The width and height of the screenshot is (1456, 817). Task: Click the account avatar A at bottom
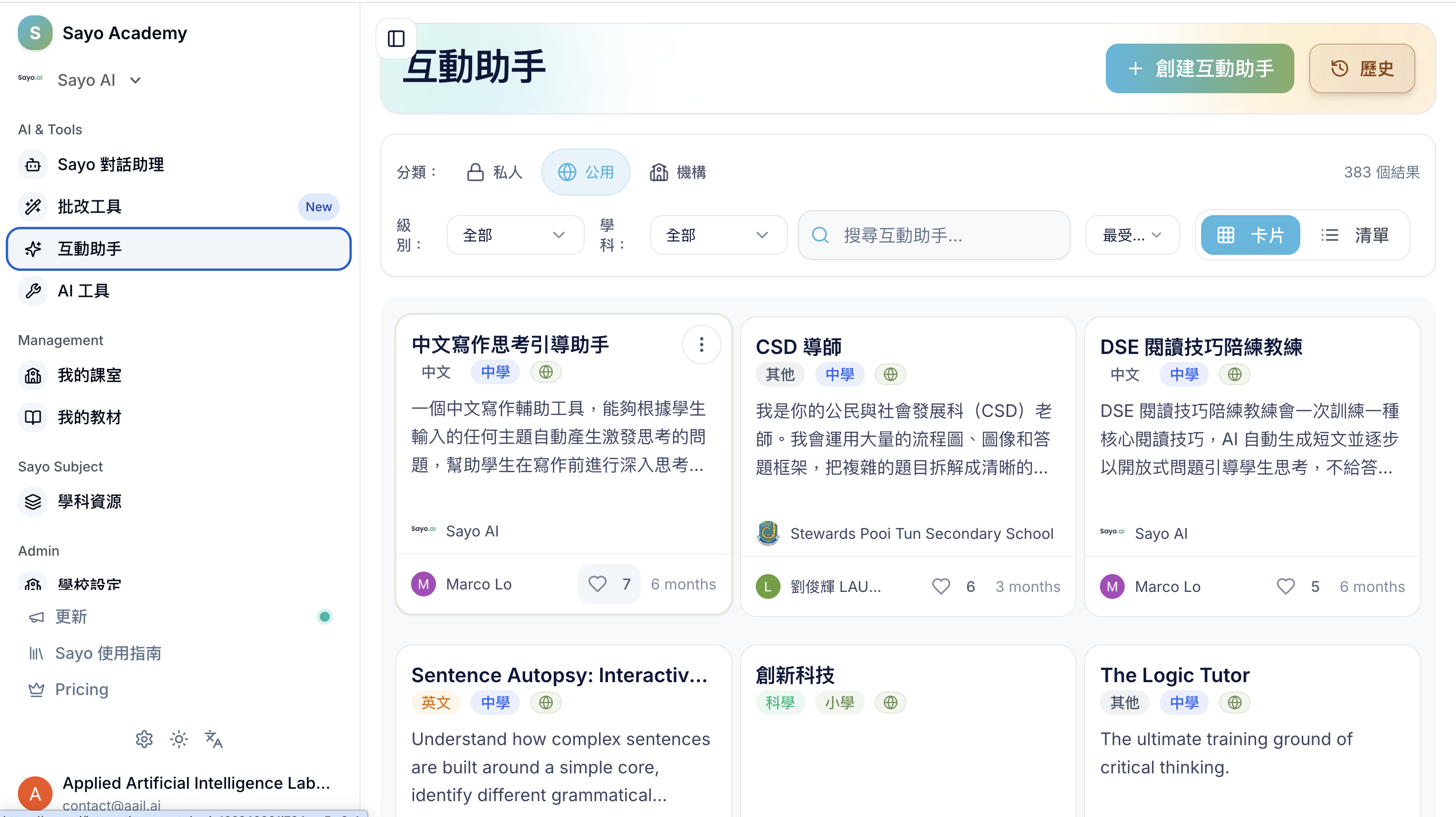click(x=35, y=793)
